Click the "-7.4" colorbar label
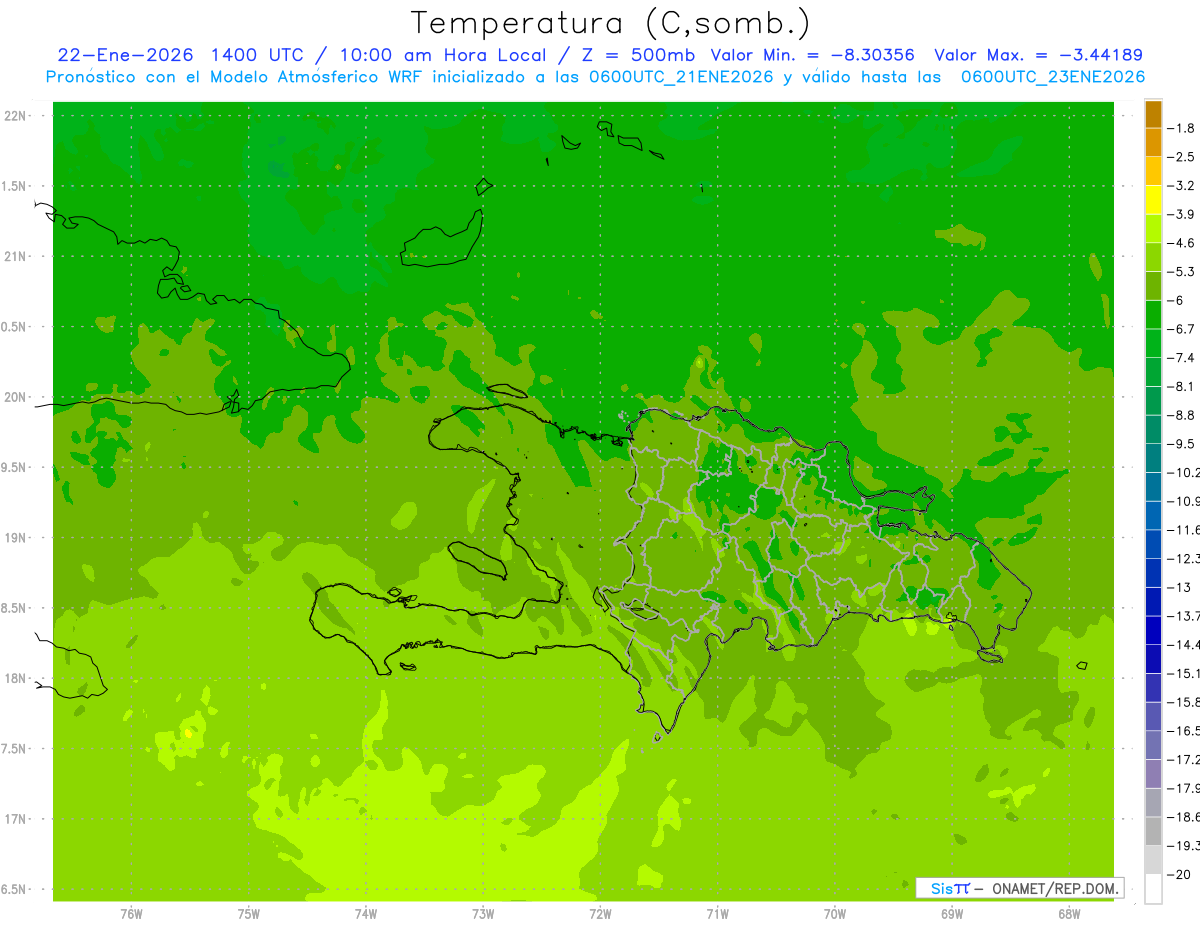1200x927 pixels. [x=1181, y=357]
